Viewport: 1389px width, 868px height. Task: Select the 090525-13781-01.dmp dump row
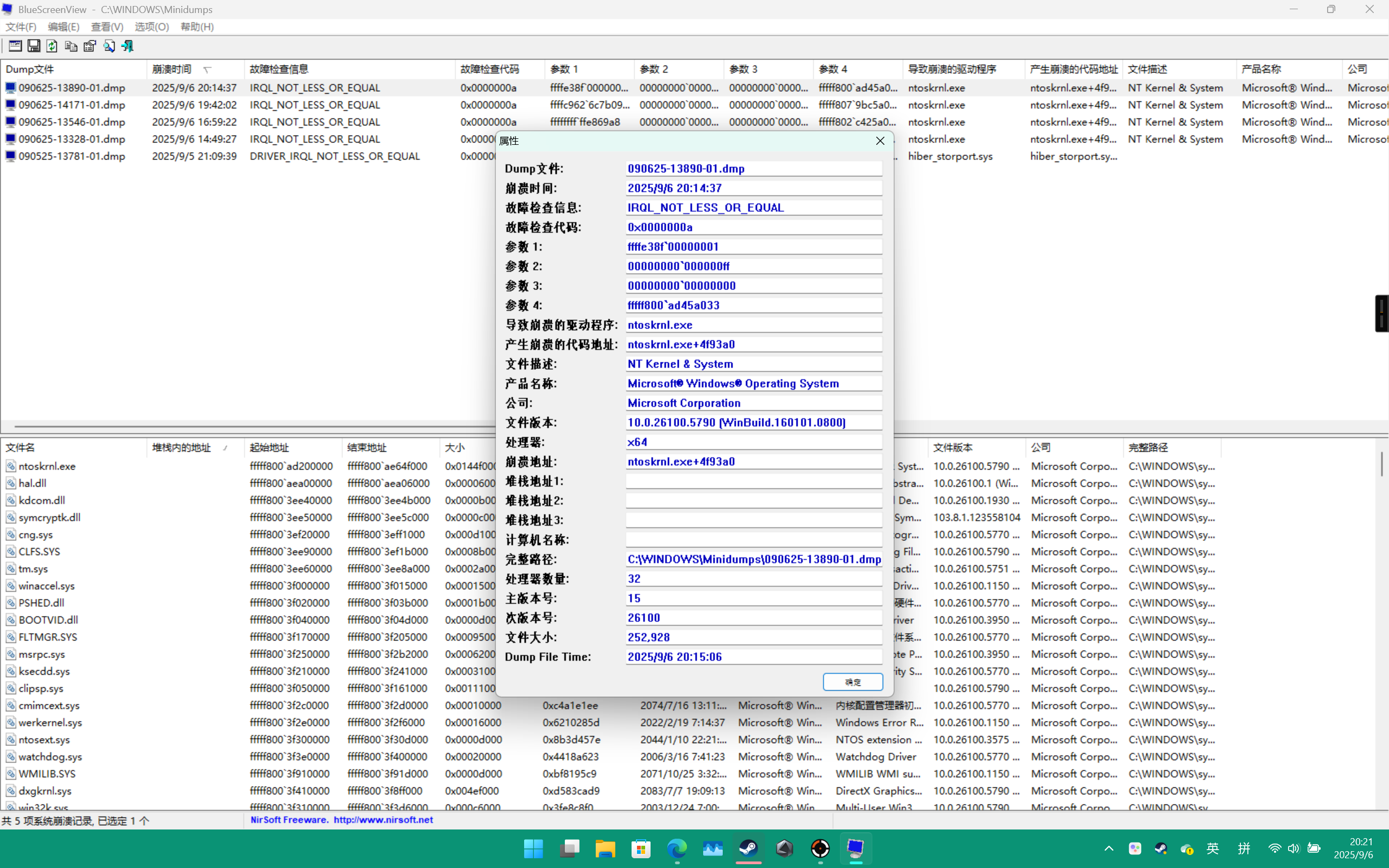(x=72, y=156)
